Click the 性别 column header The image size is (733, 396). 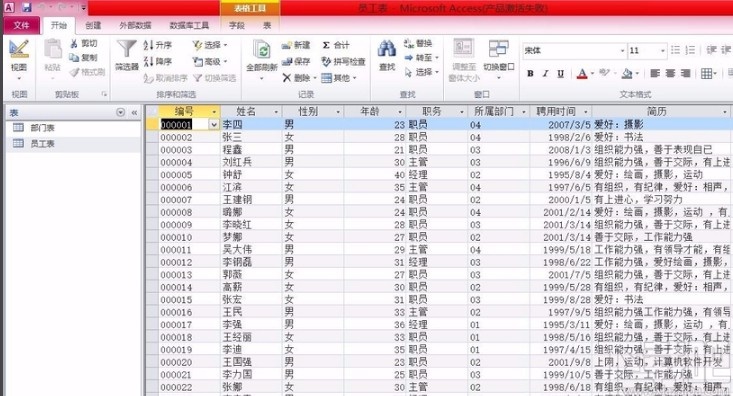[x=313, y=111]
